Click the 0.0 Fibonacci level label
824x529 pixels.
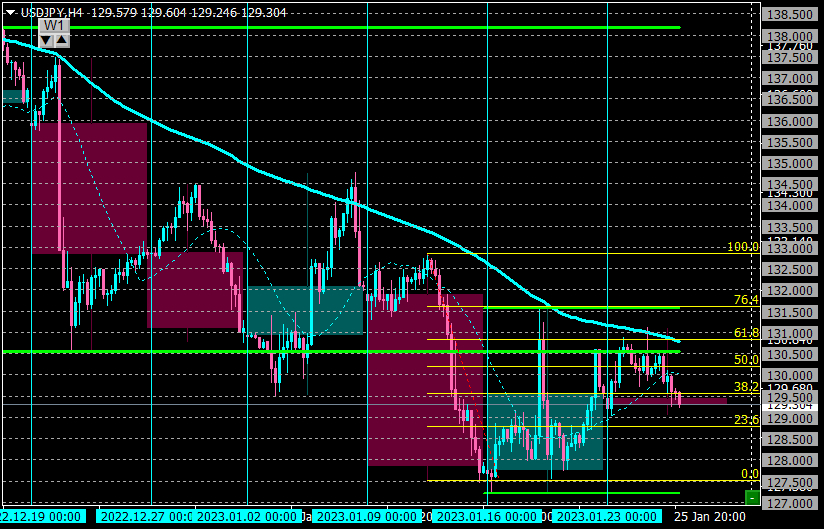click(750, 474)
